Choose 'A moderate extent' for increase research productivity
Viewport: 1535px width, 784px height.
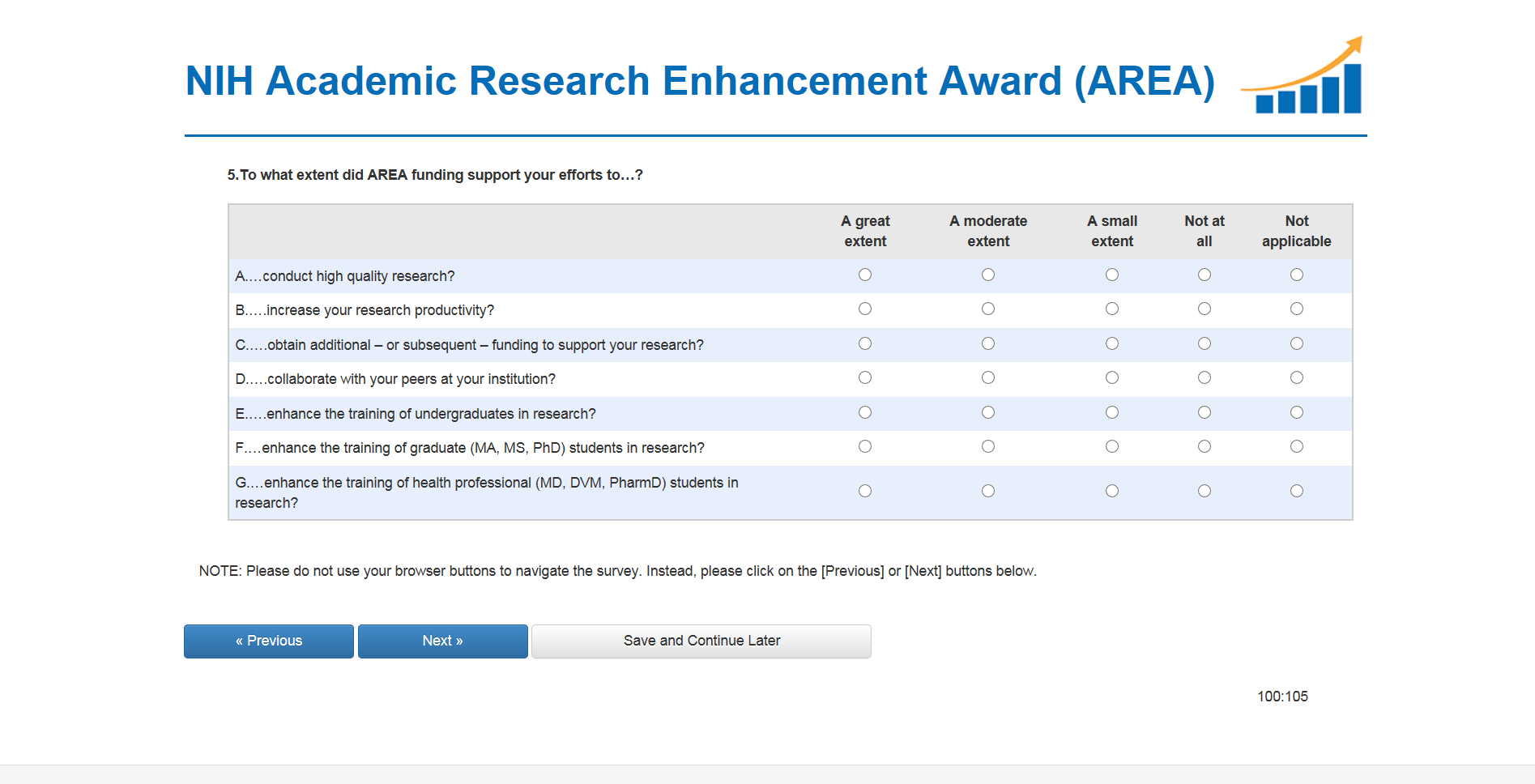pyautogui.click(x=988, y=309)
